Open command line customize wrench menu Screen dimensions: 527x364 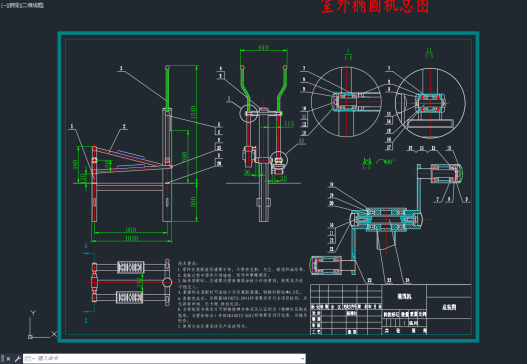(17, 359)
